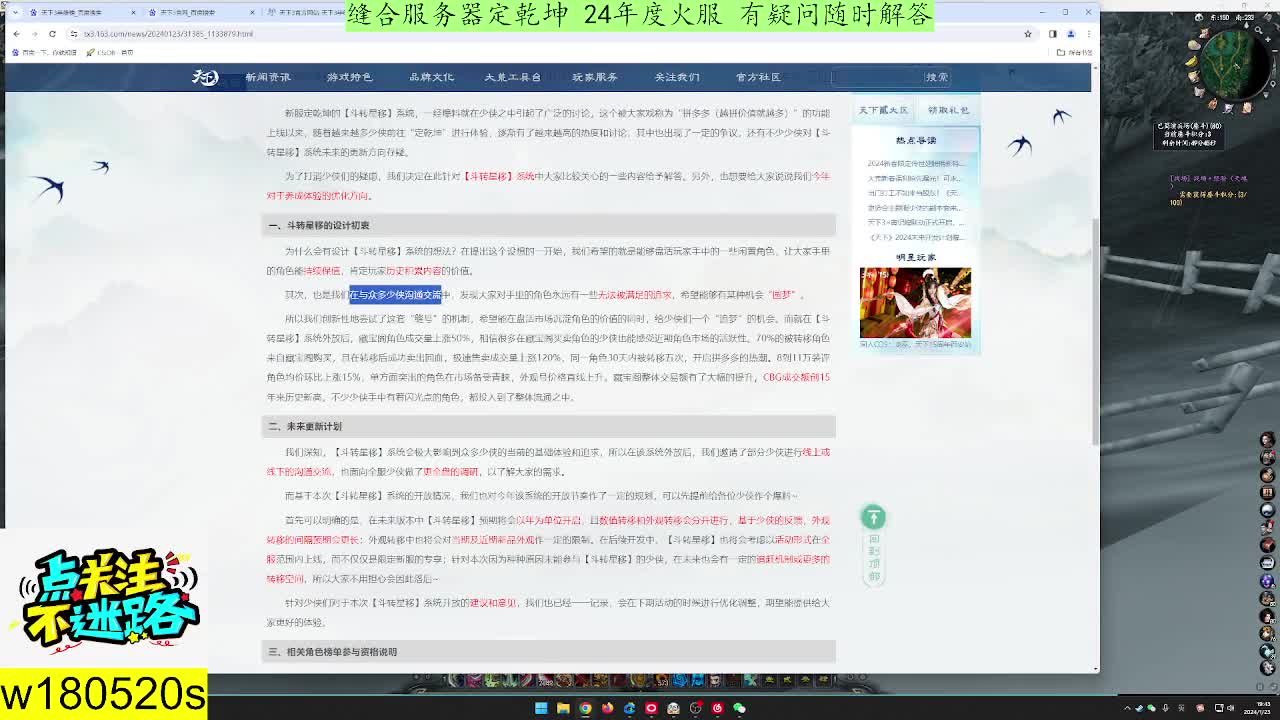Open the Chrome profile avatar
The image size is (1280, 720).
click(1070, 33)
